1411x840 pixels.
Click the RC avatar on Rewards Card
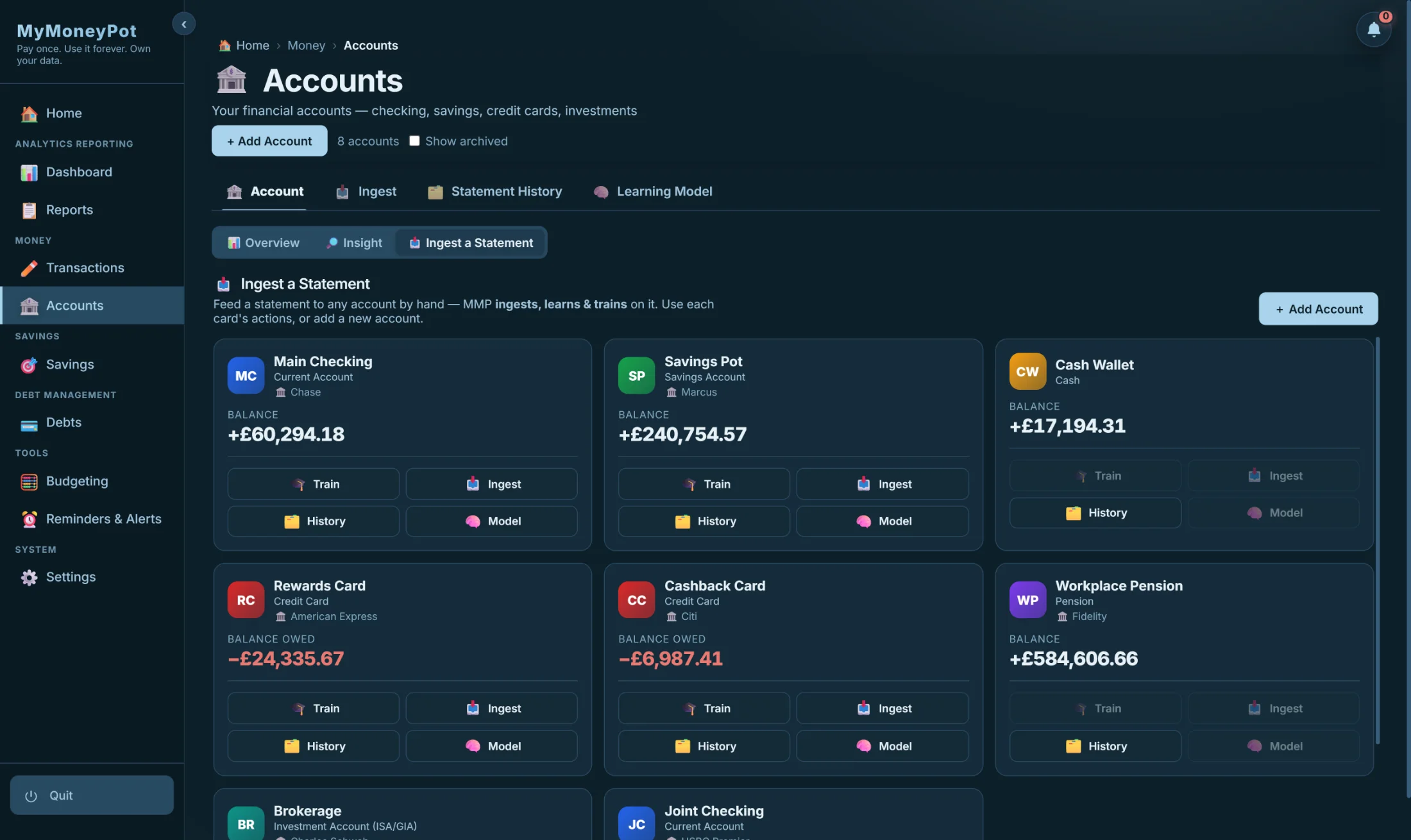[x=246, y=600]
